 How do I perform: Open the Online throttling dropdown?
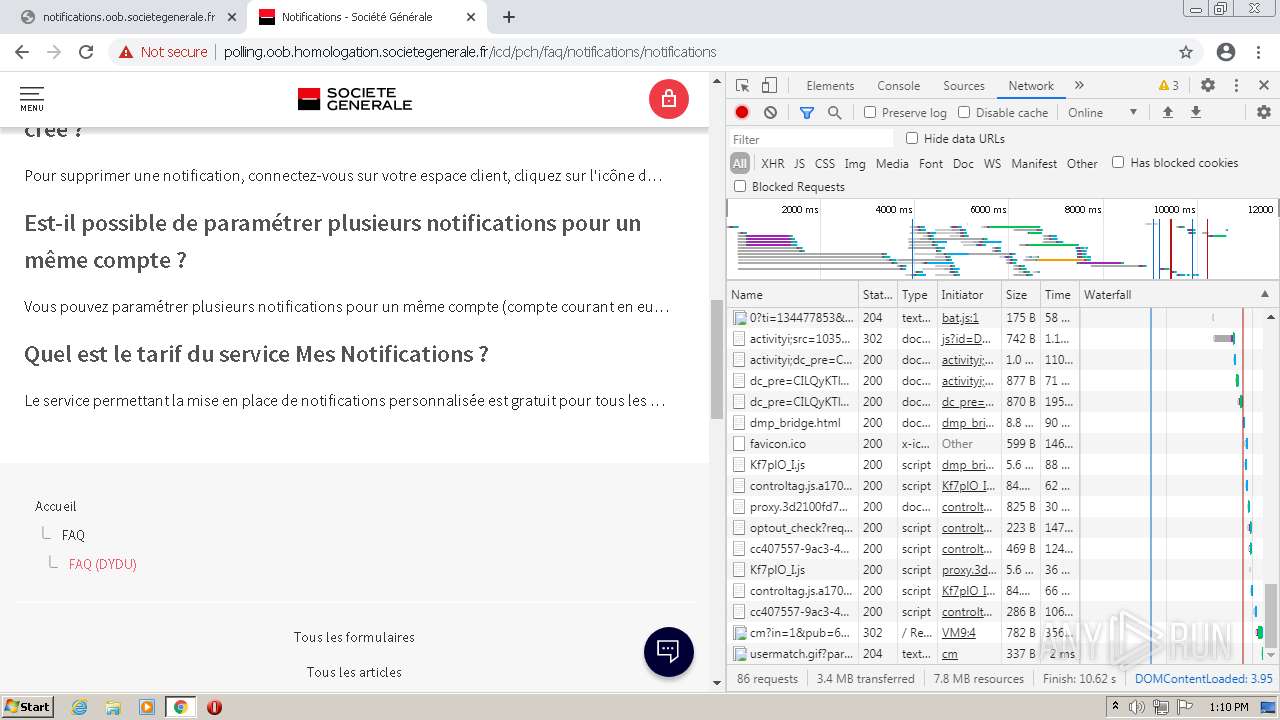click(1102, 112)
